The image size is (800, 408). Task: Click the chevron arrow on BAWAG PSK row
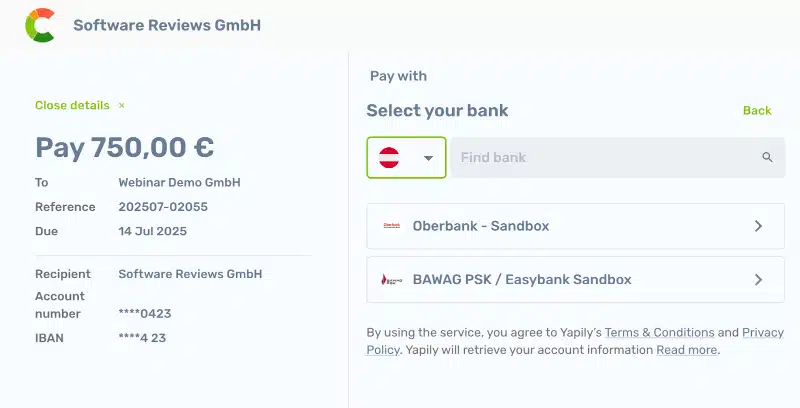[759, 279]
